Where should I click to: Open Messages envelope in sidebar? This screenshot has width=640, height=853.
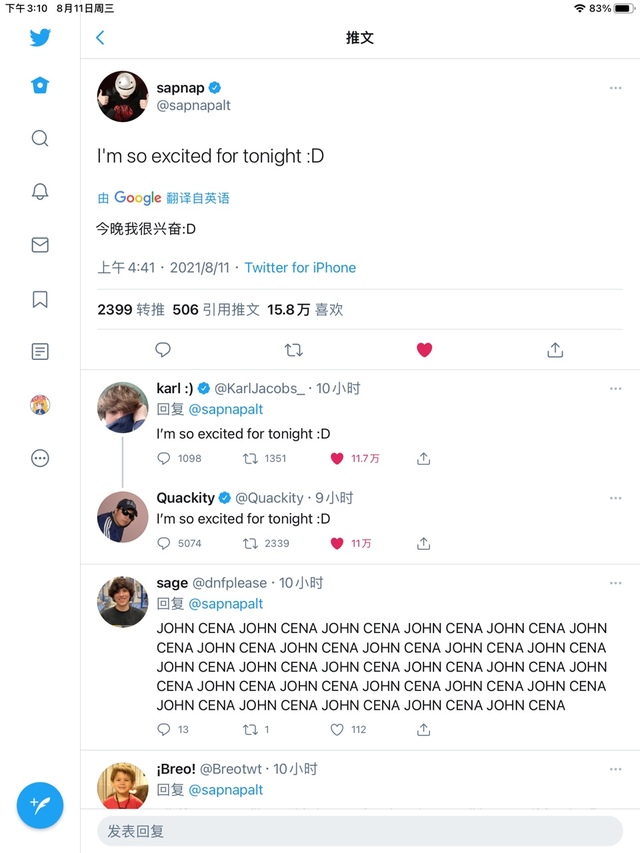40,245
